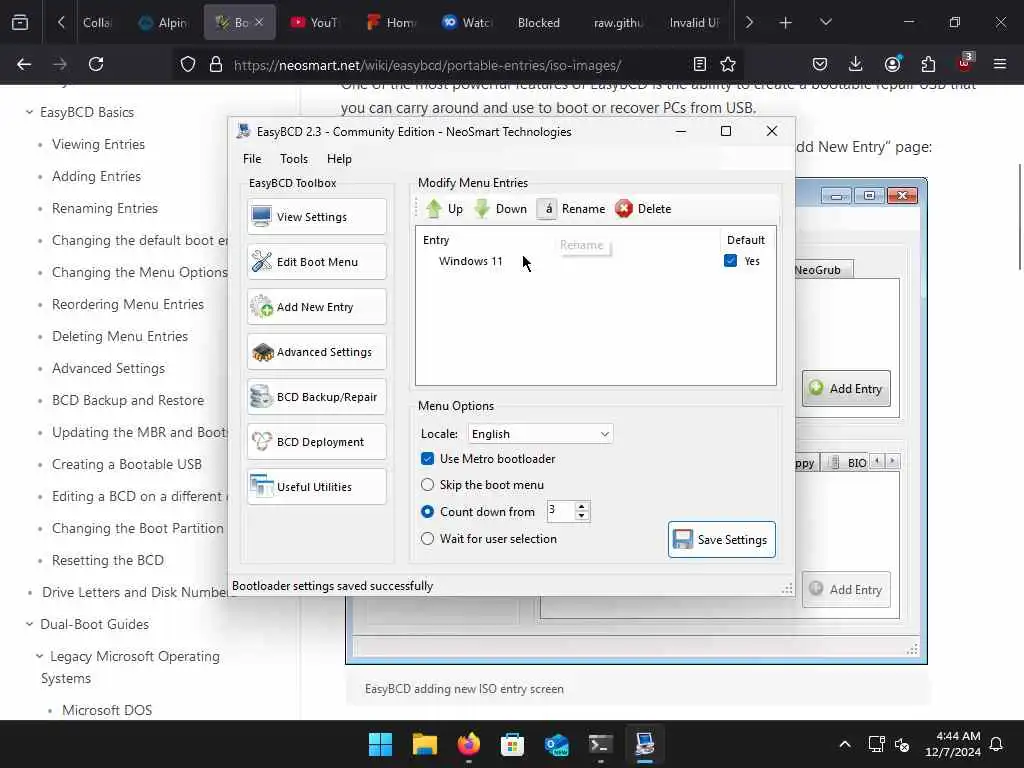Open a new Firefox tab

pyautogui.click(x=786, y=23)
